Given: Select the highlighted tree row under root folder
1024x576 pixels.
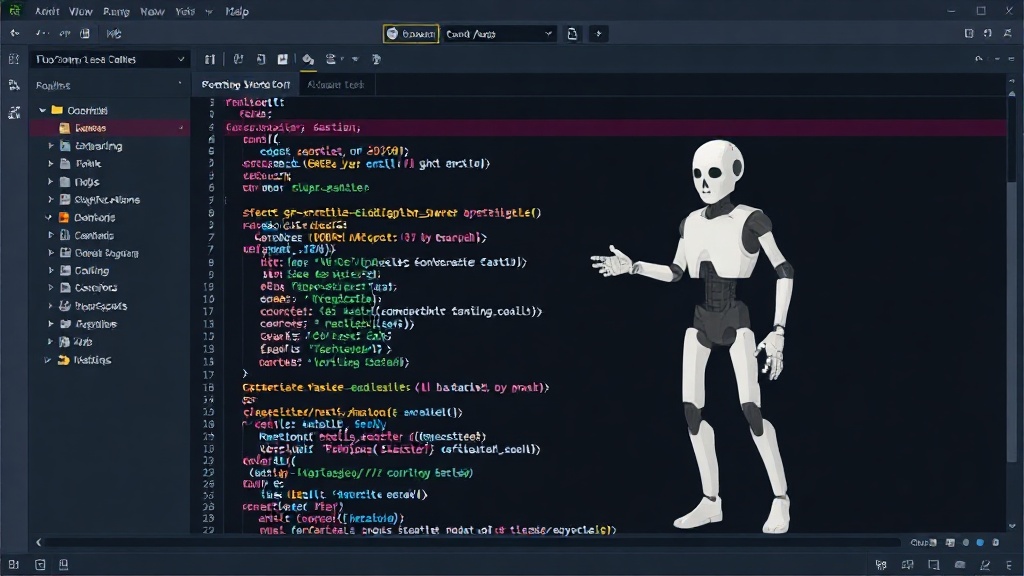Looking at the screenshot, I should pos(109,128).
